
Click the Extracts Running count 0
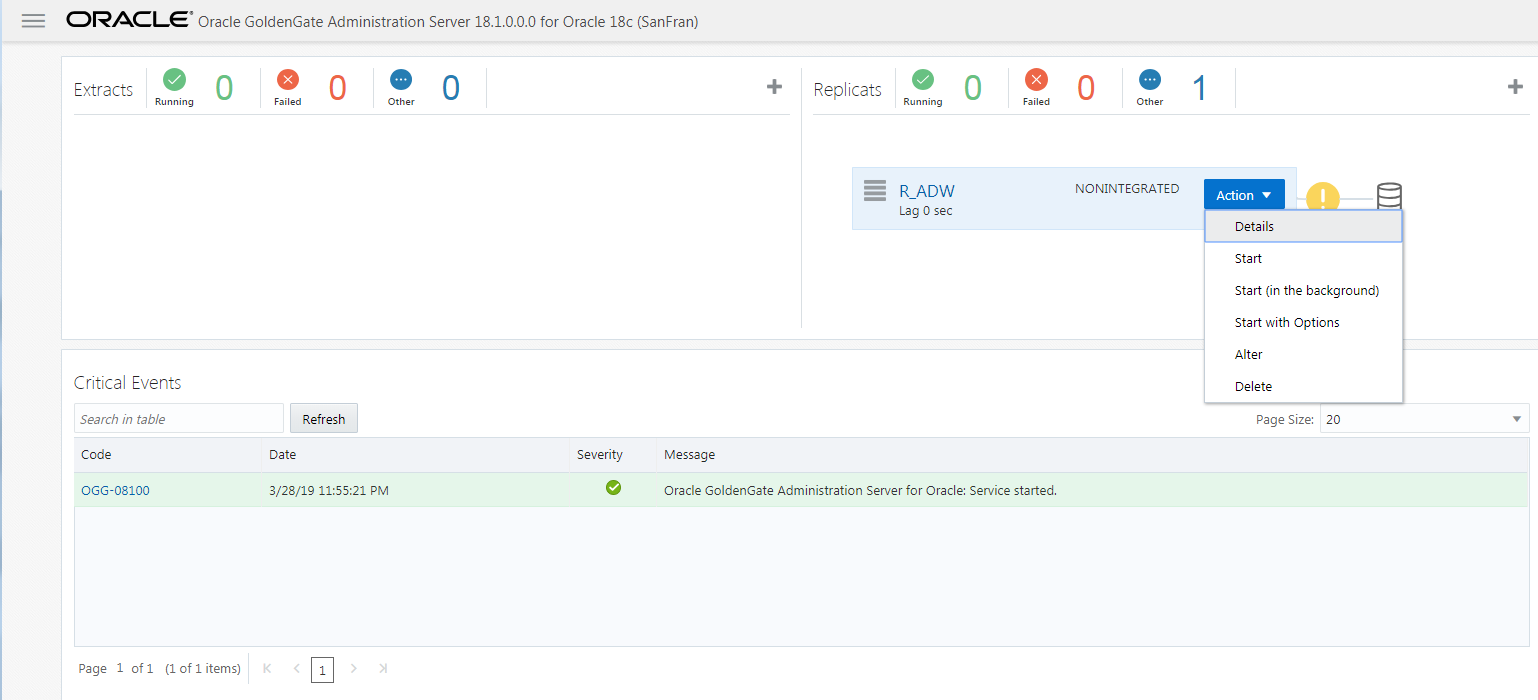tap(224, 88)
